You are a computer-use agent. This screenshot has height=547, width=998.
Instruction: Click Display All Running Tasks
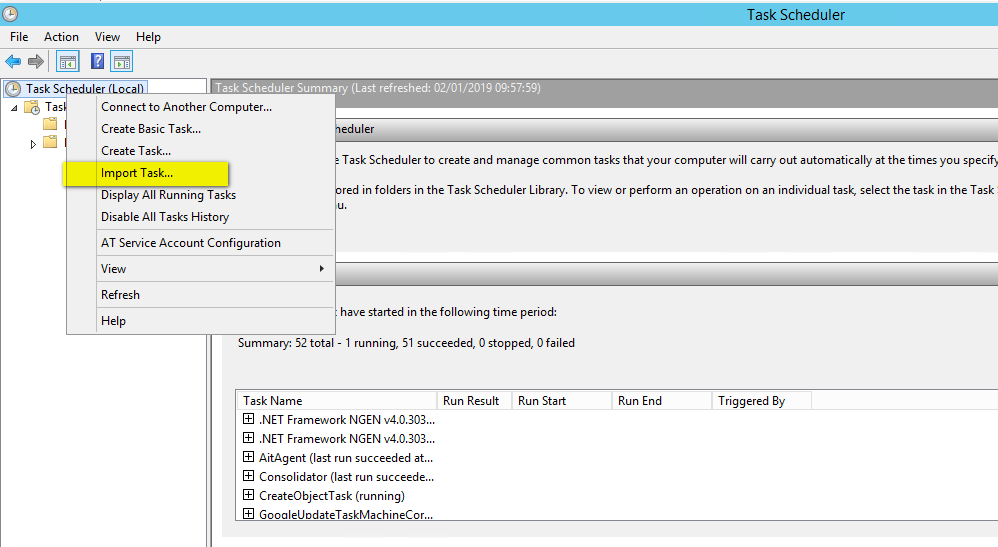[x=168, y=195]
